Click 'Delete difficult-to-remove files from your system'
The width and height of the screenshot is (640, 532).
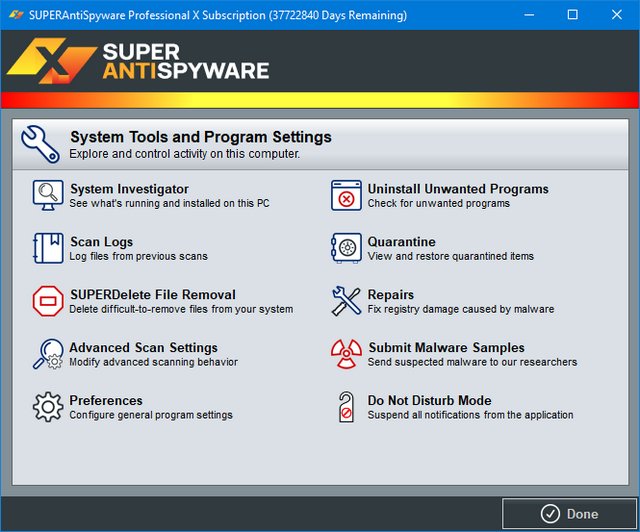[181, 309]
